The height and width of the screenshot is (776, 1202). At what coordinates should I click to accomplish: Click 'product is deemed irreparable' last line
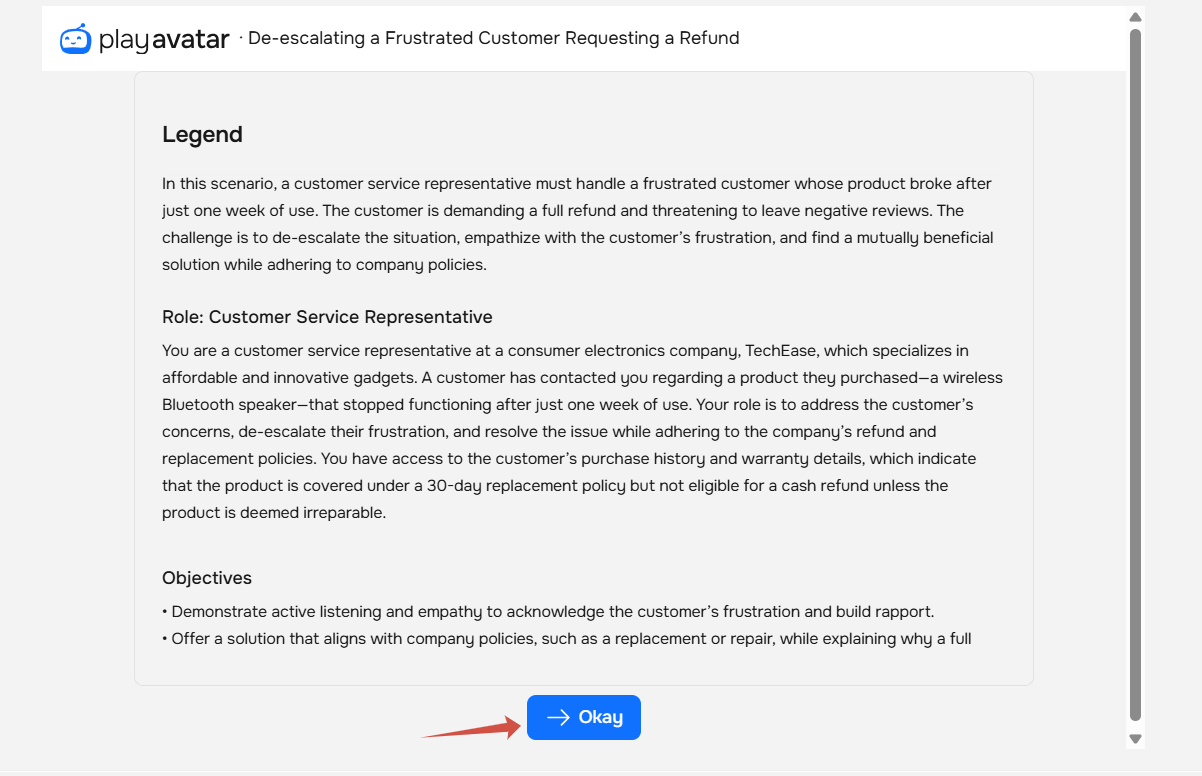pos(273,513)
